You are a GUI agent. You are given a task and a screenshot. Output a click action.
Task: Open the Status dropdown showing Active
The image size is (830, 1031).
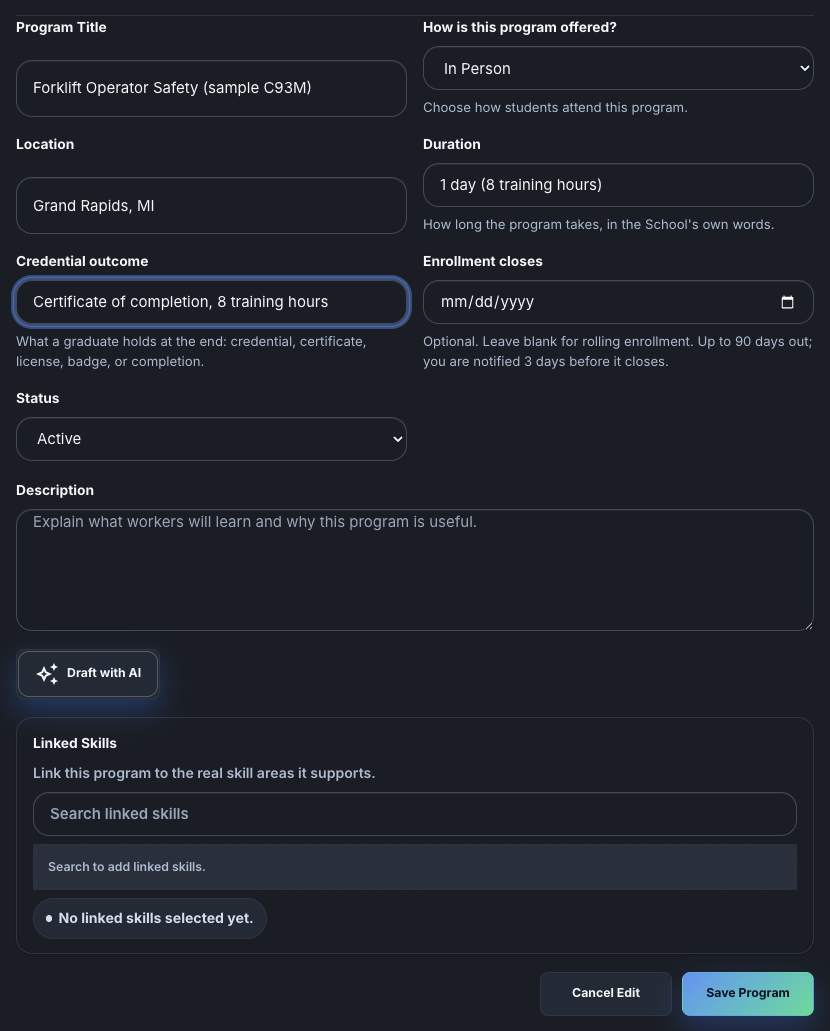(x=211, y=439)
